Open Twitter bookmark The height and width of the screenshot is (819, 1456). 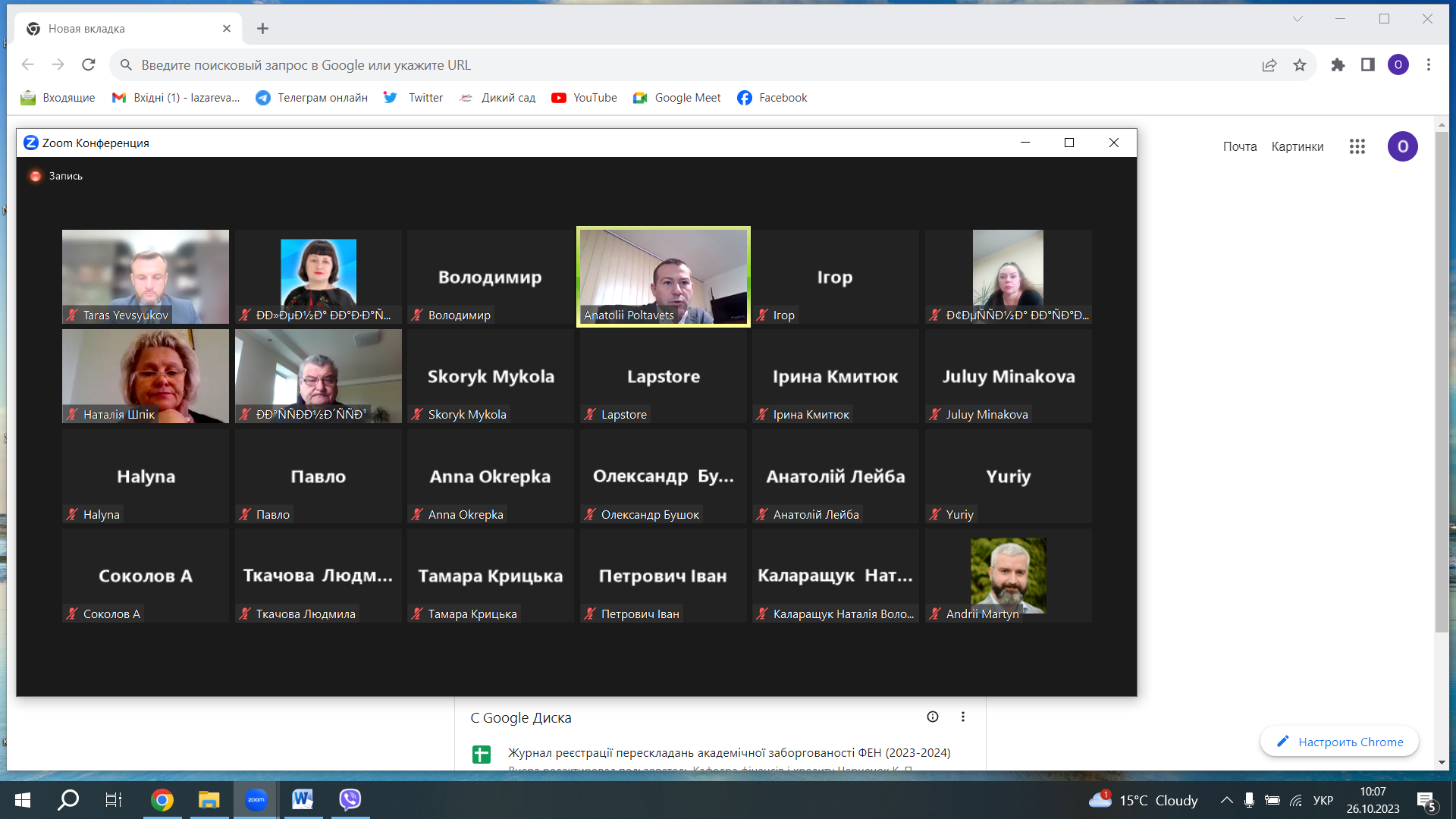coord(413,98)
